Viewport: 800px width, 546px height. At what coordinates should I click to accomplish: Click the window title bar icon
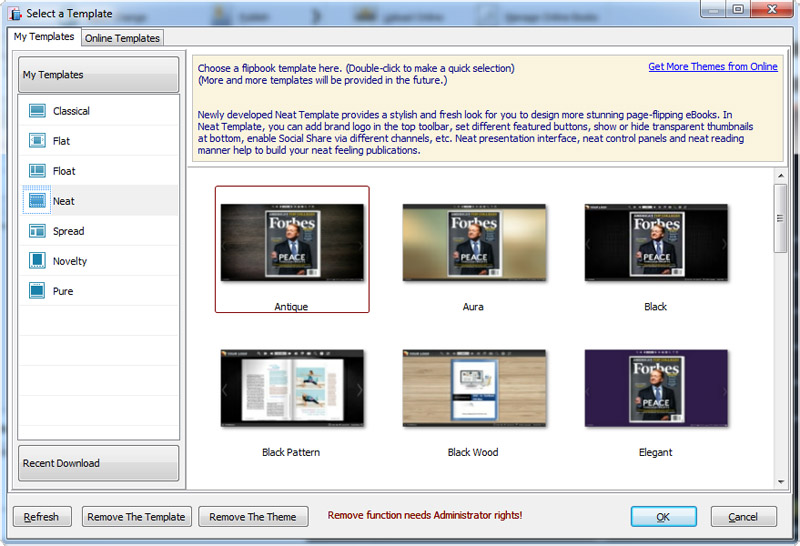point(15,14)
